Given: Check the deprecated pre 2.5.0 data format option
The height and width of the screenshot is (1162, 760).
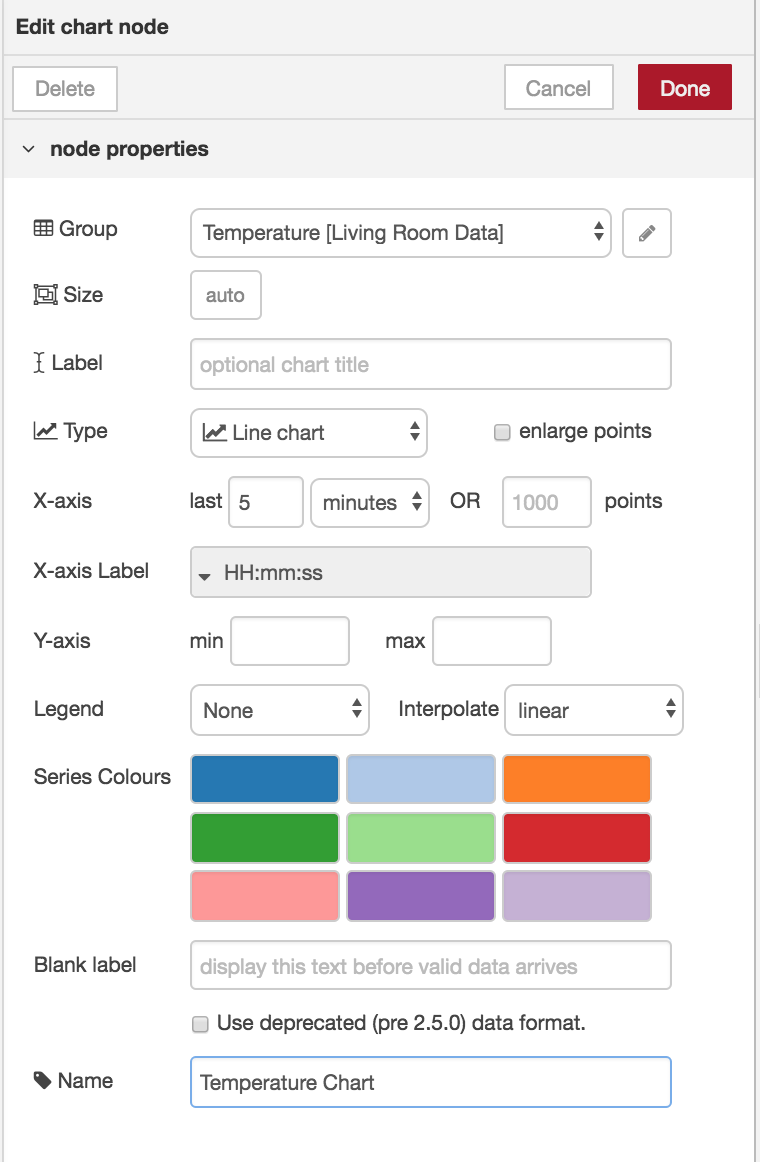Looking at the screenshot, I should point(200,1023).
